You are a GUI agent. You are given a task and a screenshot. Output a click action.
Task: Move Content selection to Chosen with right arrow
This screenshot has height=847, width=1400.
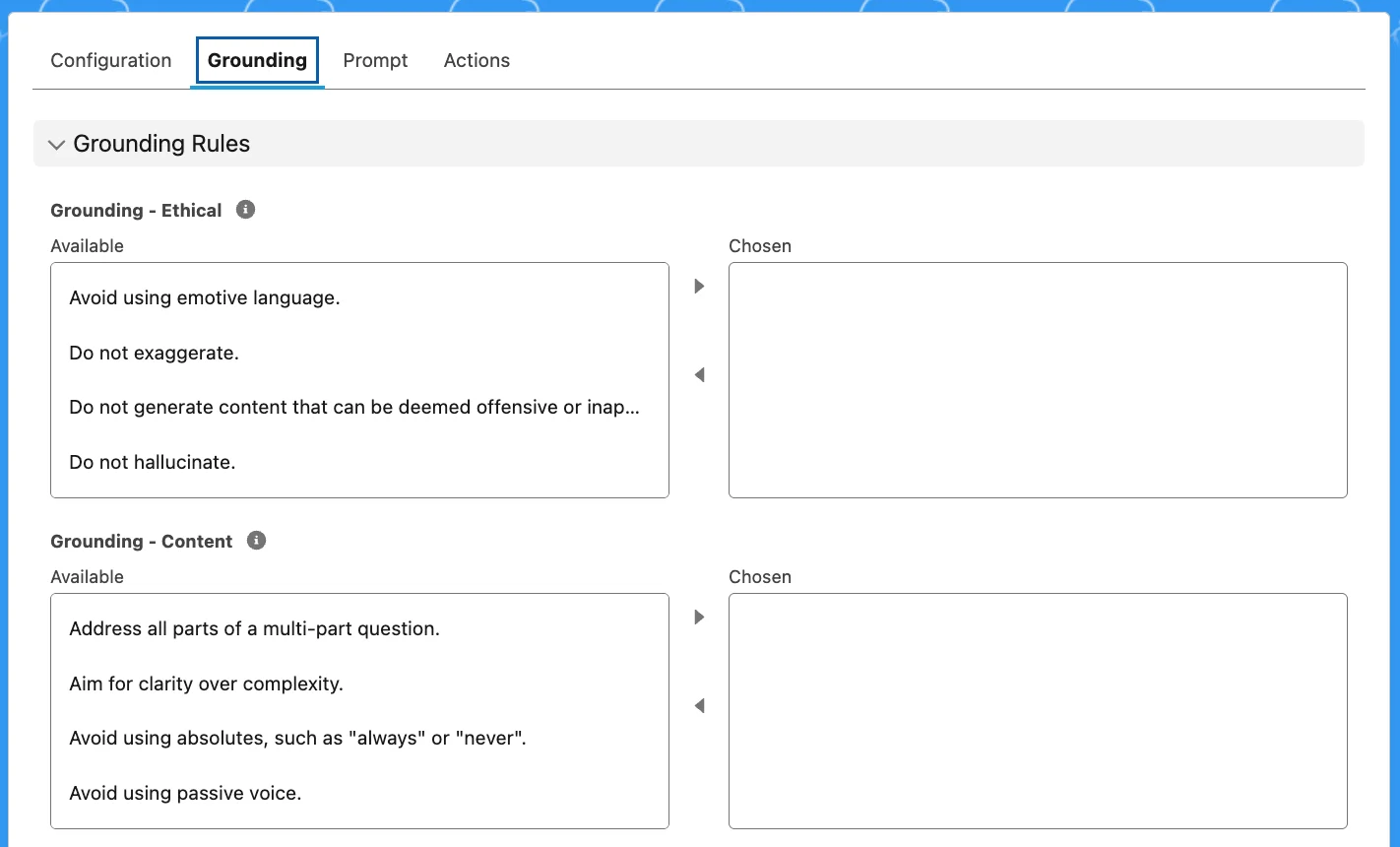point(699,618)
